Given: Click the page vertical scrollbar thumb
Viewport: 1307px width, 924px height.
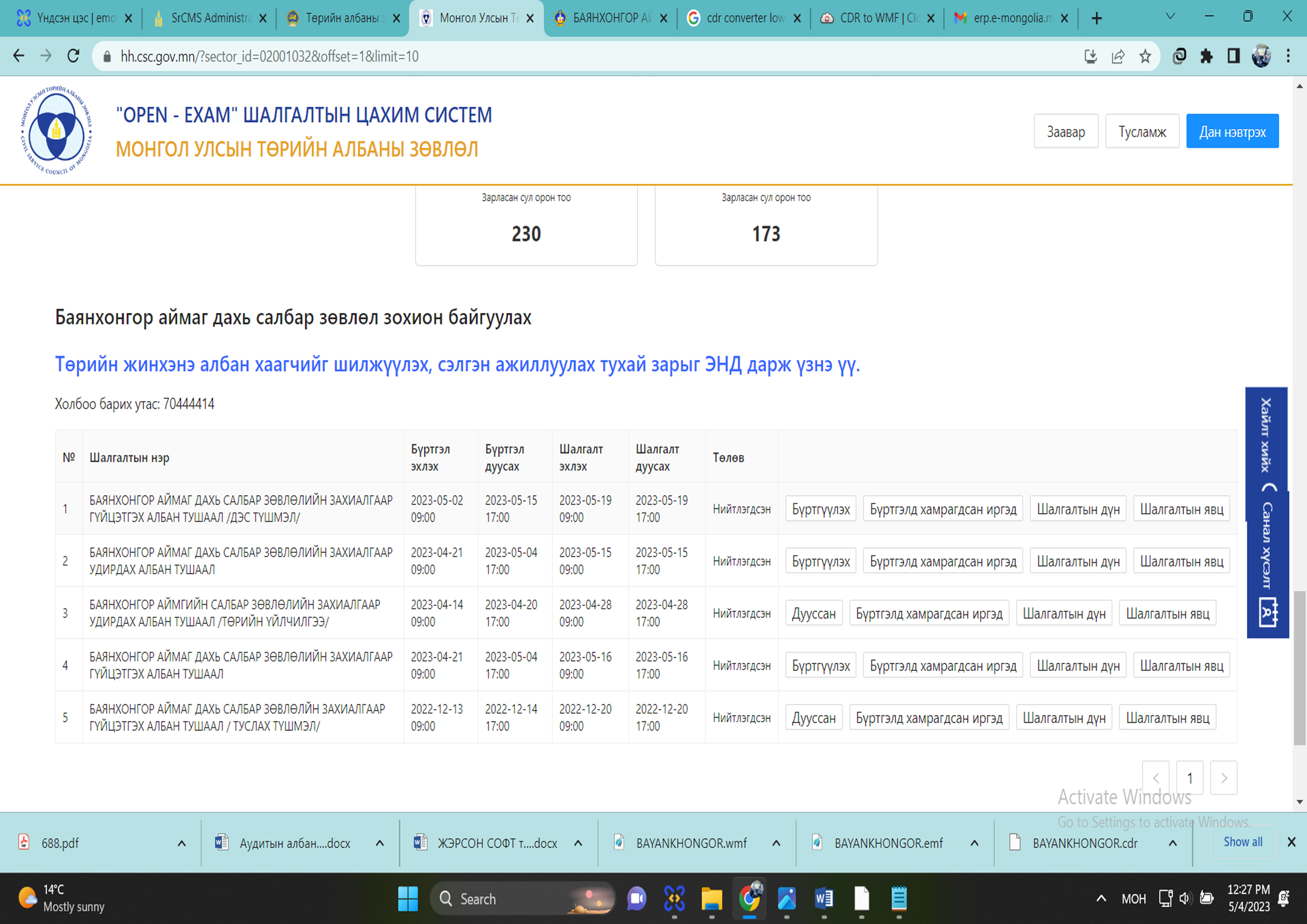Looking at the screenshot, I should (x=1300, y=668).
